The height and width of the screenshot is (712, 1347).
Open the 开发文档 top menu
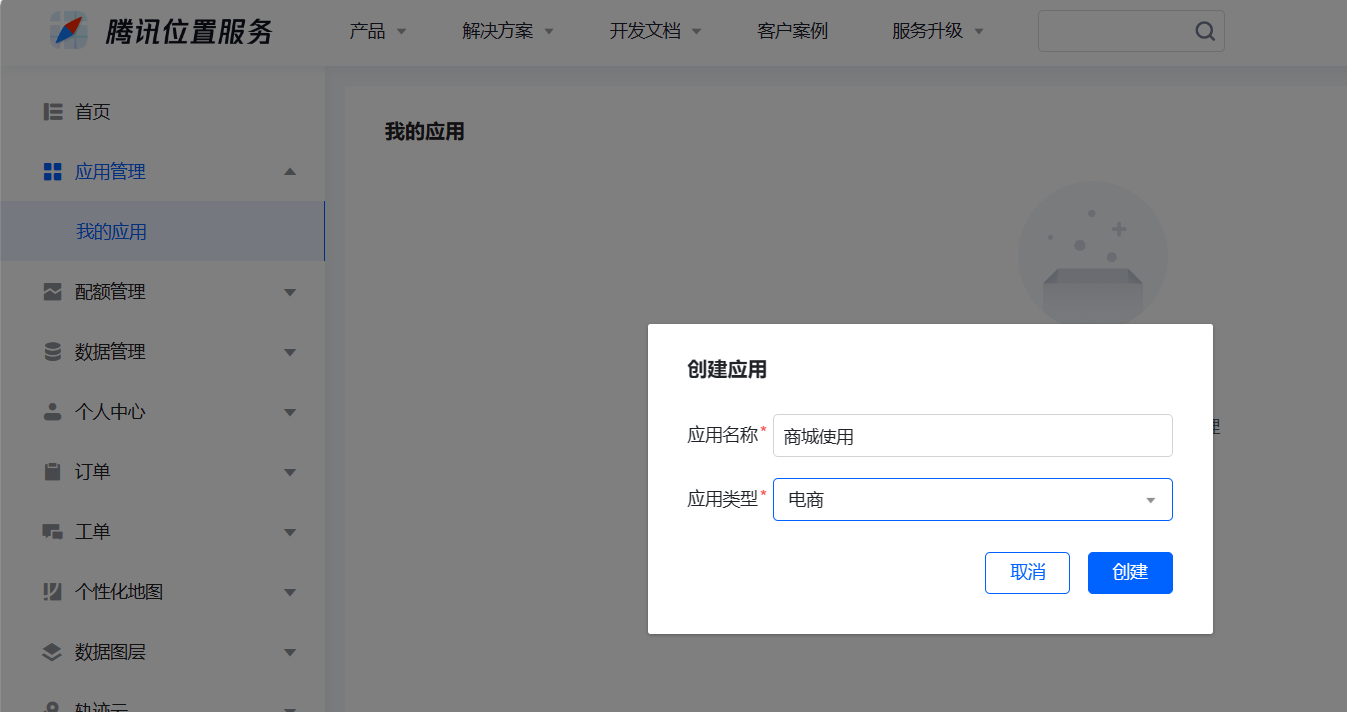[x=655, y=31]
